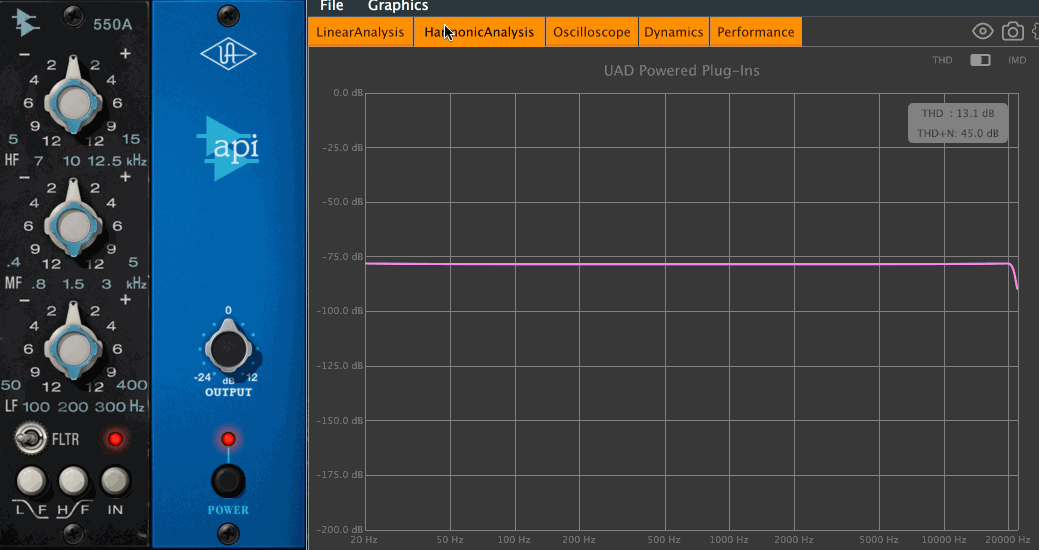Select the 200 Hz LF frequency label

[x=72, y=406]
